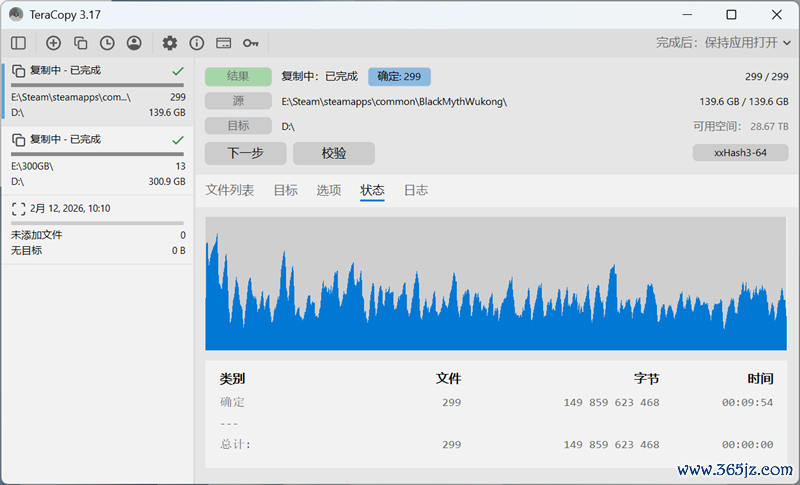This screenshot has height=485, width=800.
Task: Select the 状态 tab
Action: (372, 190)
